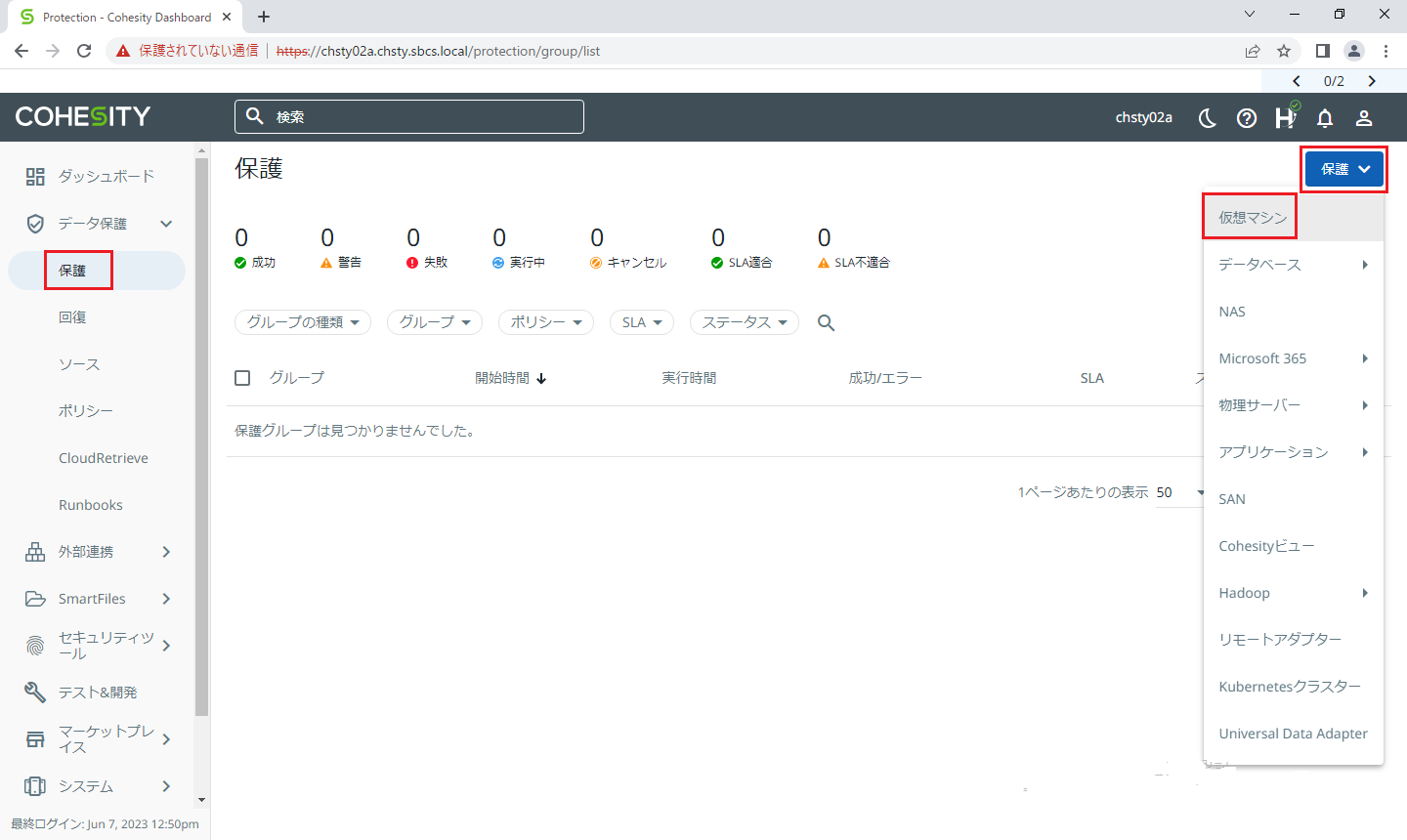The image size is (1407, 840).
Task: Select Cohesityビュー menu entry
Action: (1294, 546)
